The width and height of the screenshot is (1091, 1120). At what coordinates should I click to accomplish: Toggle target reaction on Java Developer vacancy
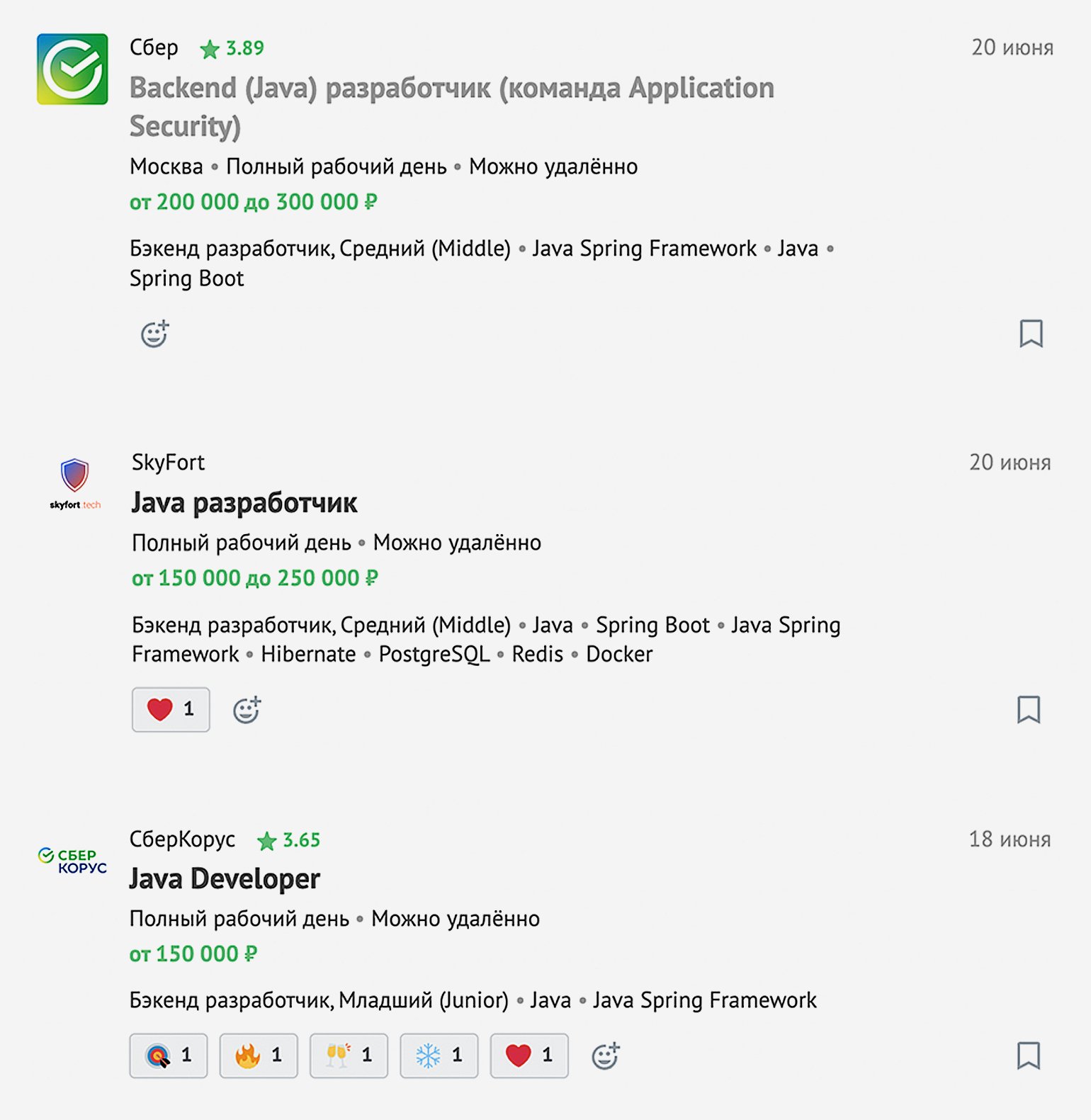(x=169, y=1056)
